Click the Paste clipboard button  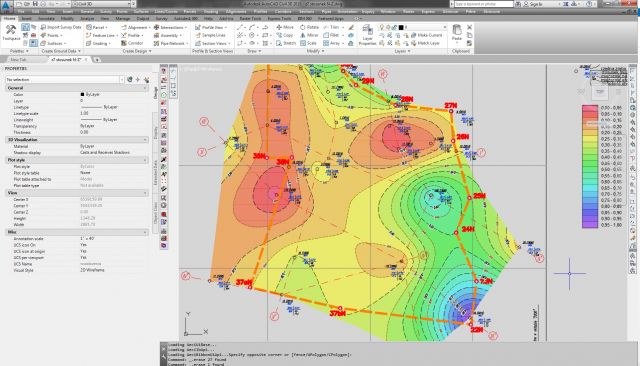tap(457, 33)
